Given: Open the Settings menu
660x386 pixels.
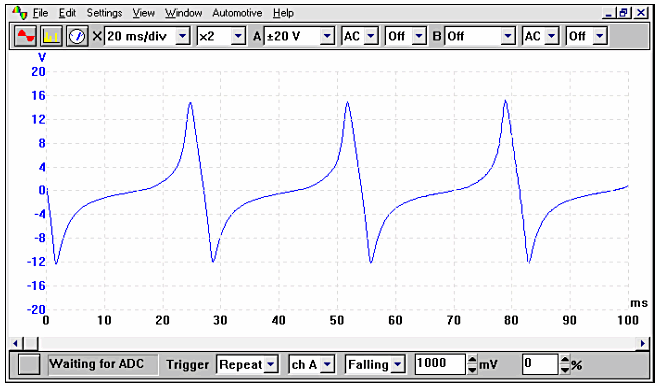Looking at the screenshot, I should click(104, 13).
